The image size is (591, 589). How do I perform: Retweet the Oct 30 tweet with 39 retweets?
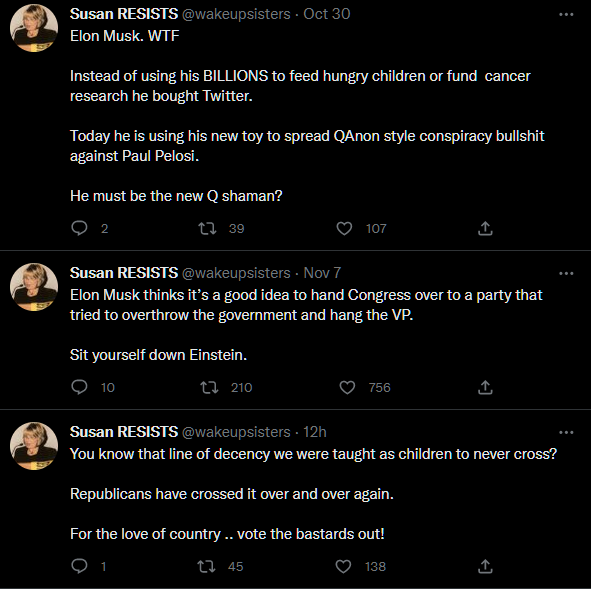click(x=207, y=228)
